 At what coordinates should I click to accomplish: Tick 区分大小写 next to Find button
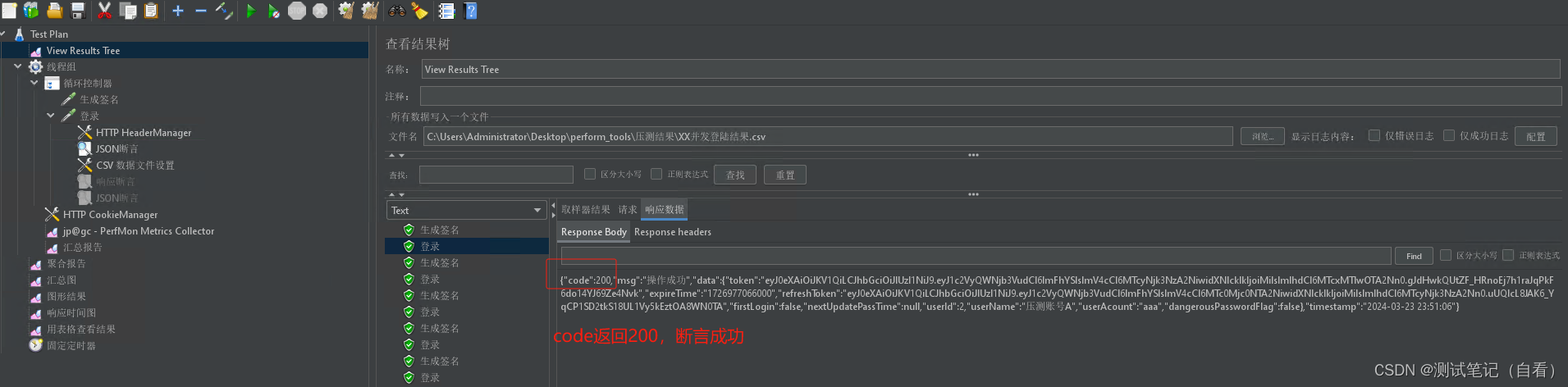tap(1446, 255)
